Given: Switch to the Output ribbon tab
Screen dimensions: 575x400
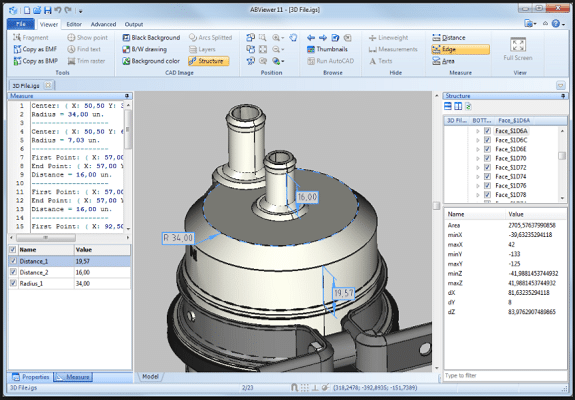Looking at the screenshot, I should [x=134, y=24].
